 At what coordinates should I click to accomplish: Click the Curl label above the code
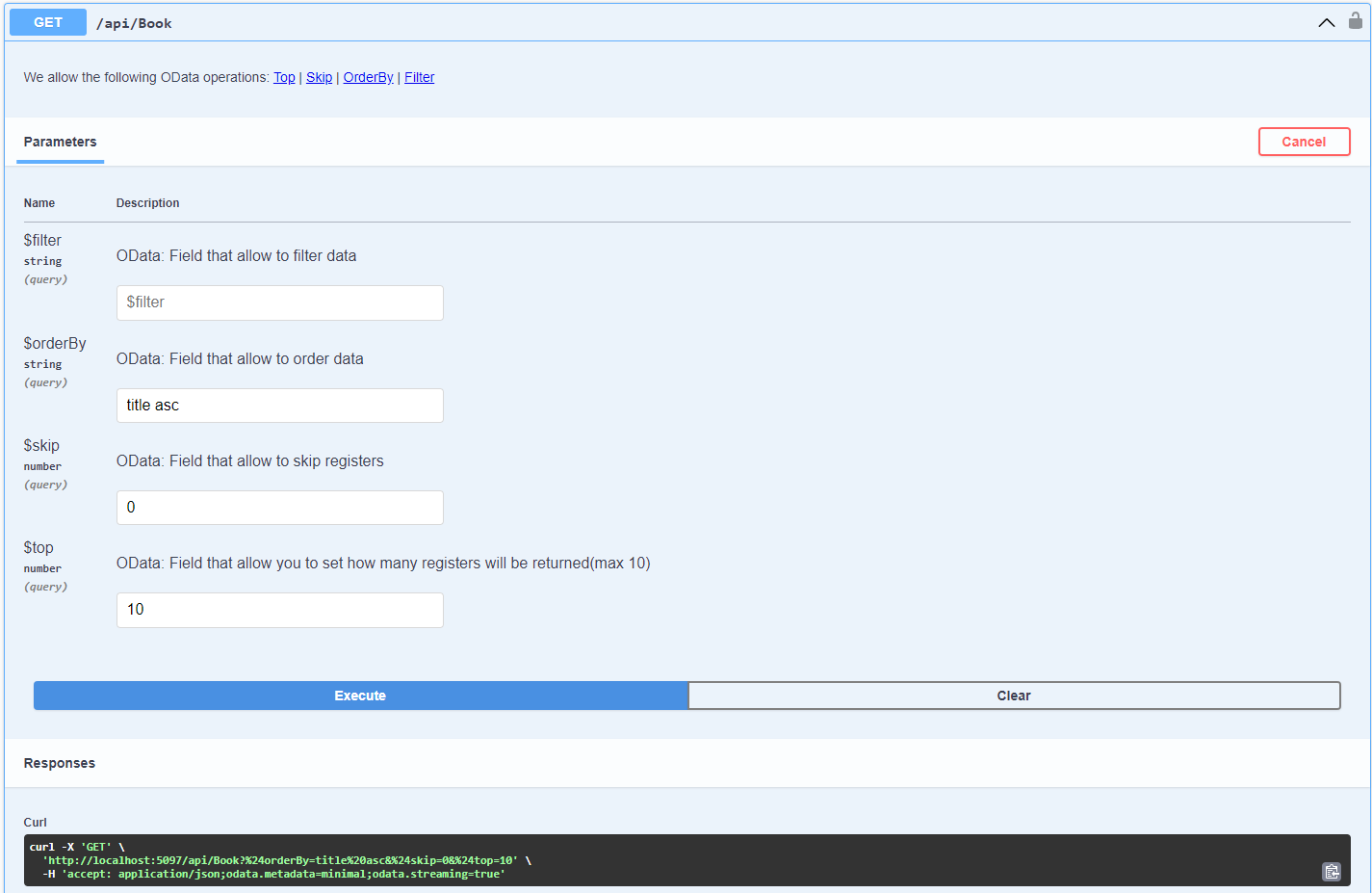coord(35,822)
